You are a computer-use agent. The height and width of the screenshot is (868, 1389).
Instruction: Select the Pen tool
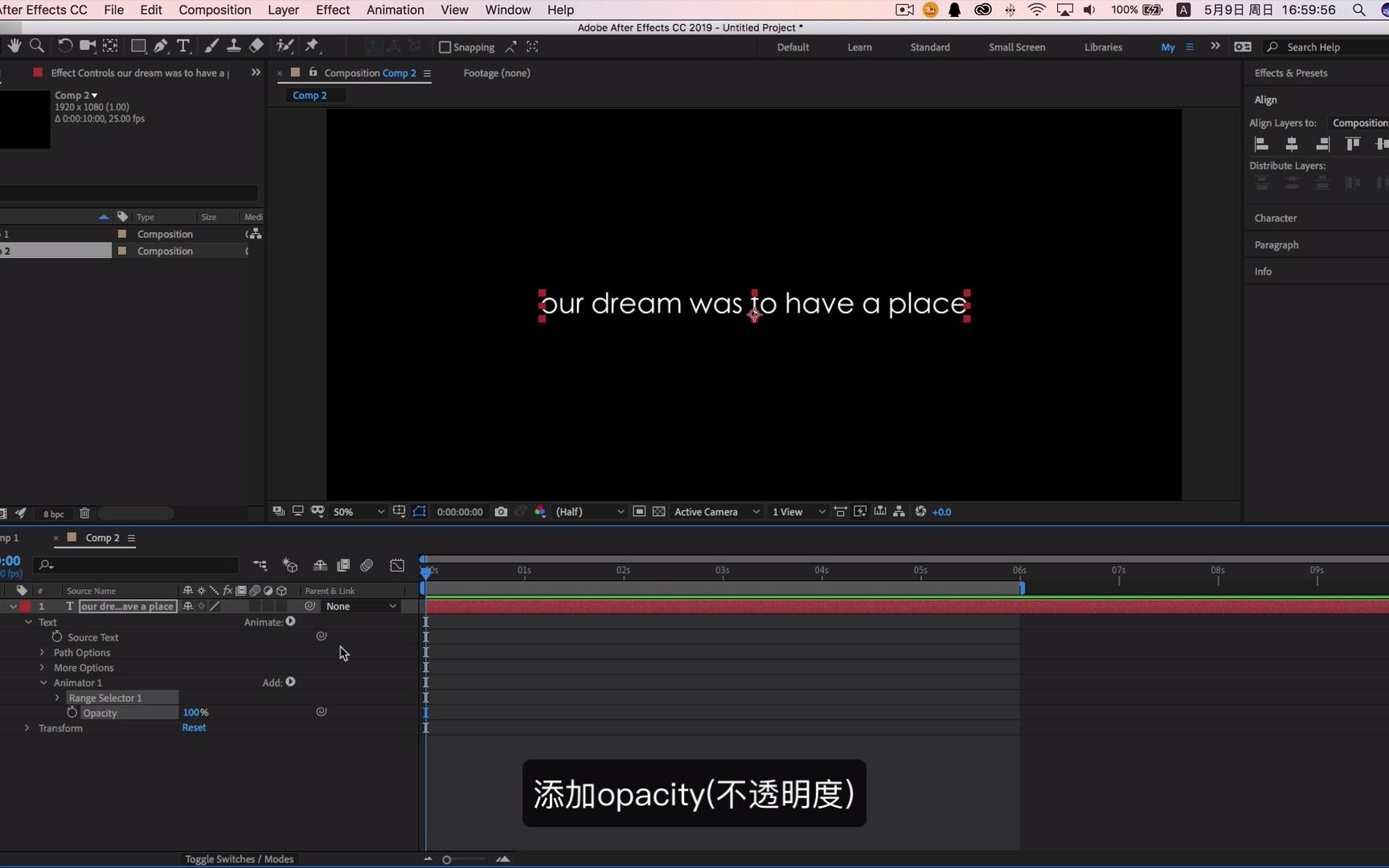pos(160,46)
